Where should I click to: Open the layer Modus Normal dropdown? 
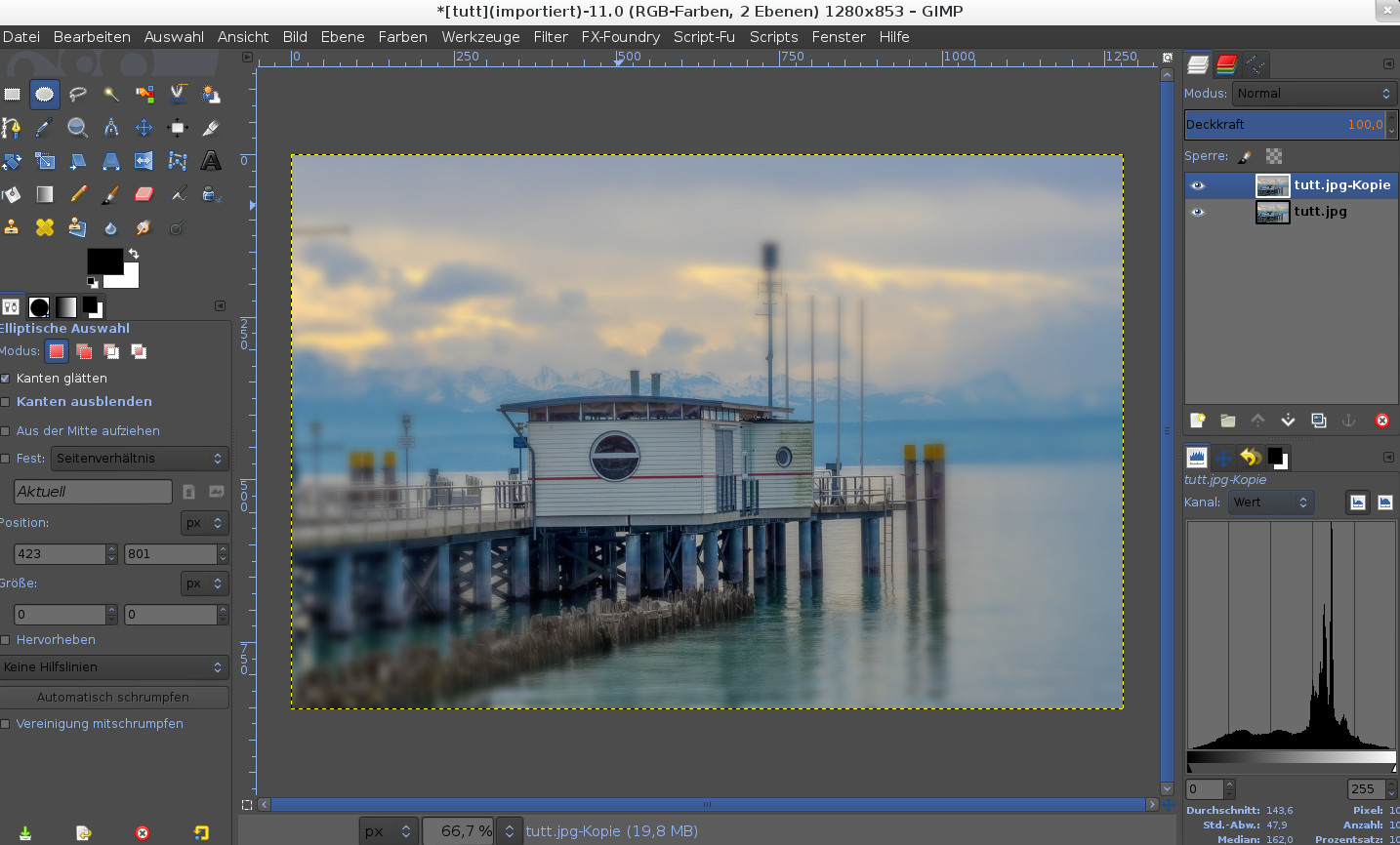coord(1313,94)
